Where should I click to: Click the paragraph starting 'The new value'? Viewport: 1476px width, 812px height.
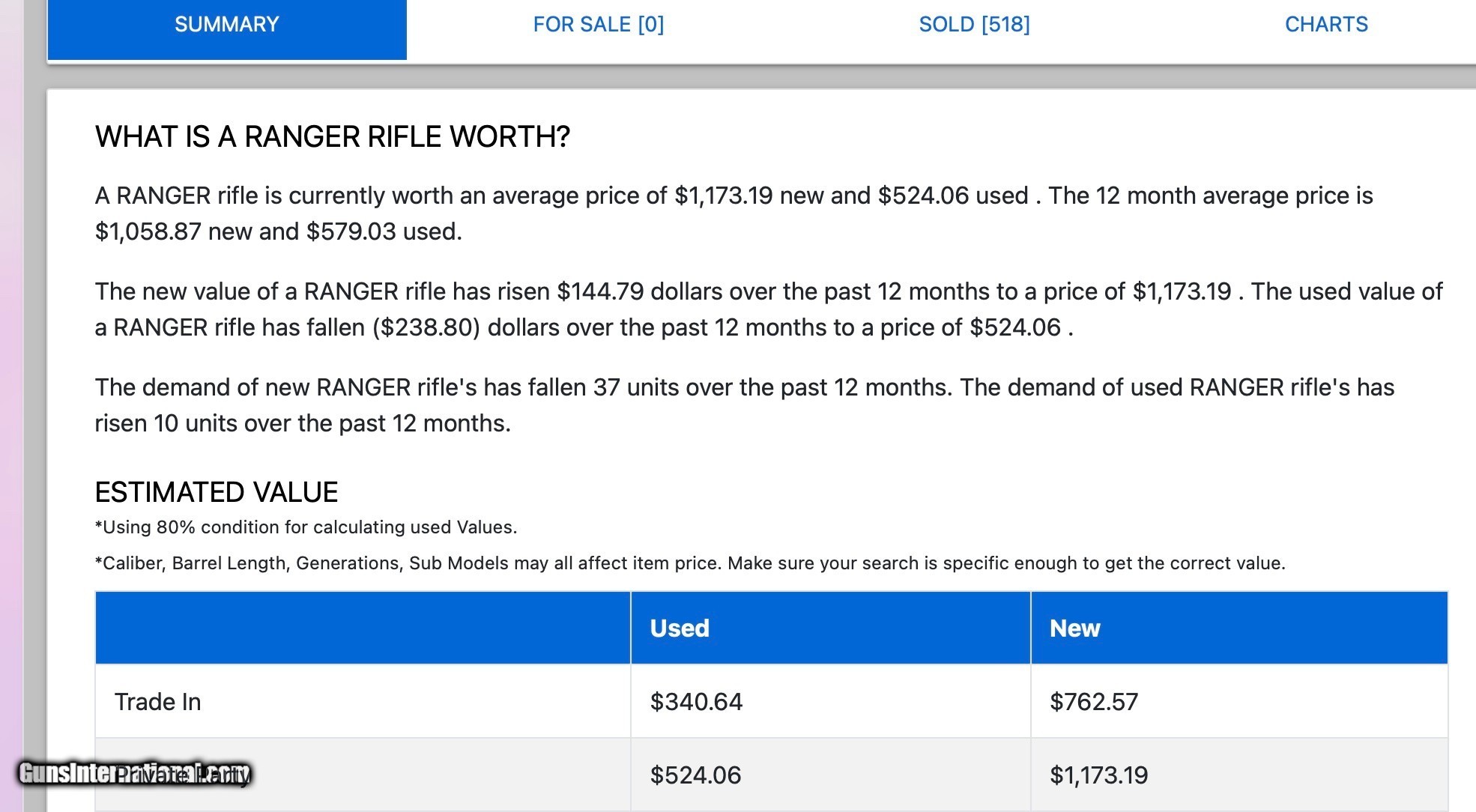pos(768,309)
